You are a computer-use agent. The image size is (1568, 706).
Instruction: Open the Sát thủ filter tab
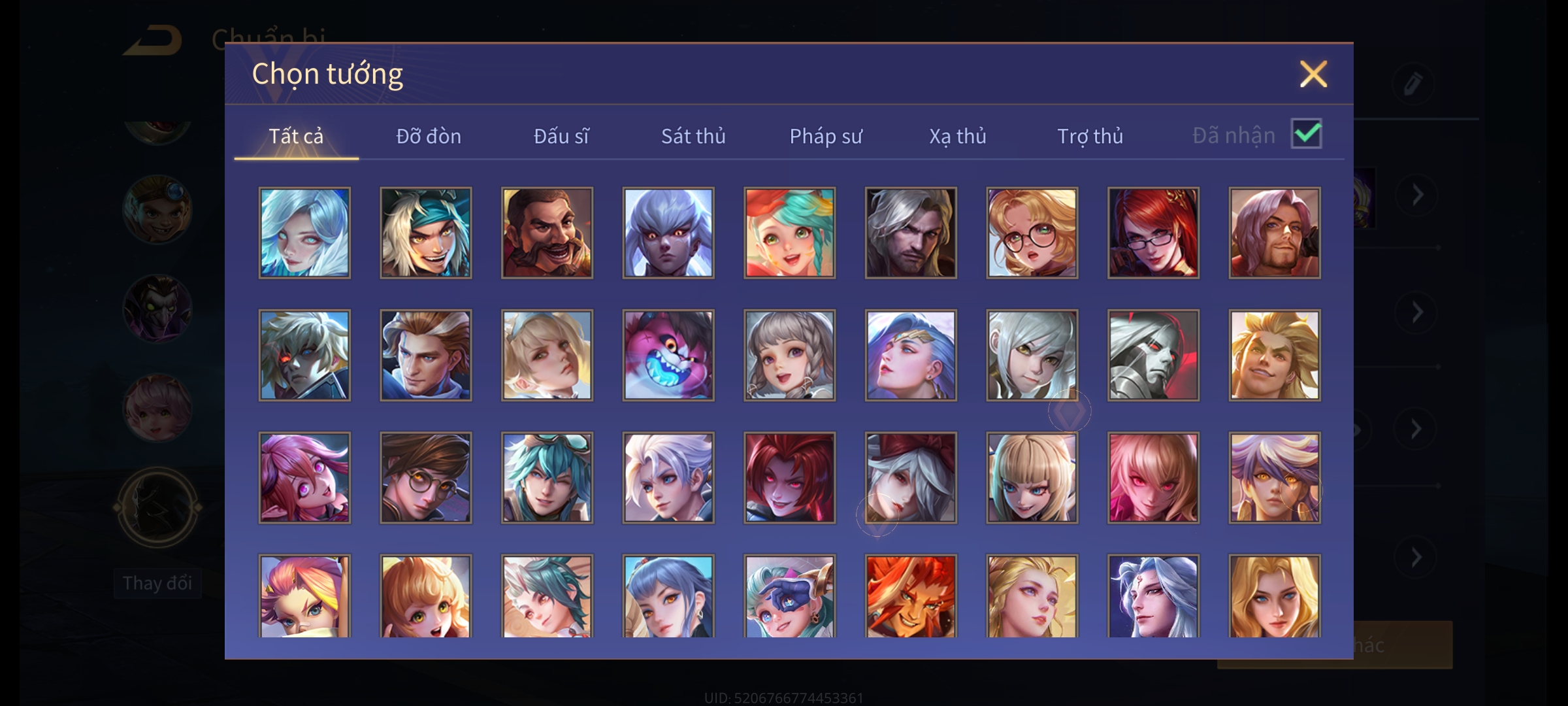tap(693, 136)
